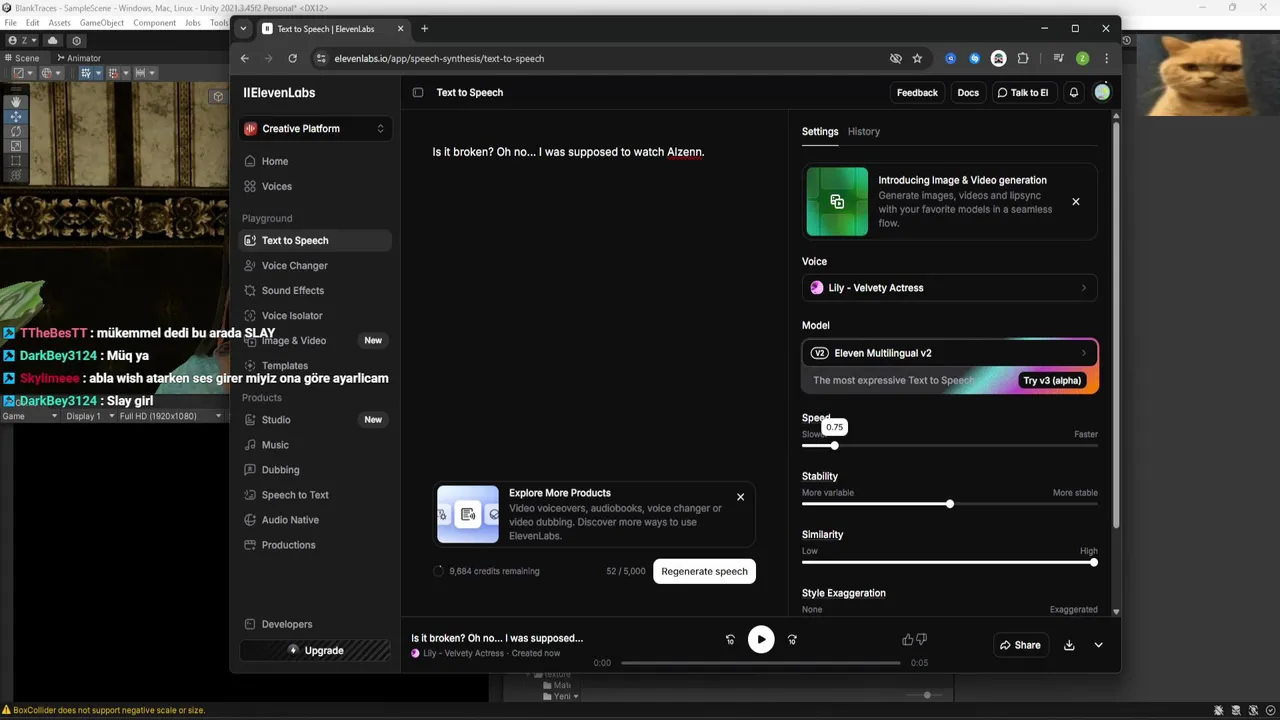The height and width of the screenshot is (720, 1280).
Task: Switch to the History tab
Action: (864, 131)
